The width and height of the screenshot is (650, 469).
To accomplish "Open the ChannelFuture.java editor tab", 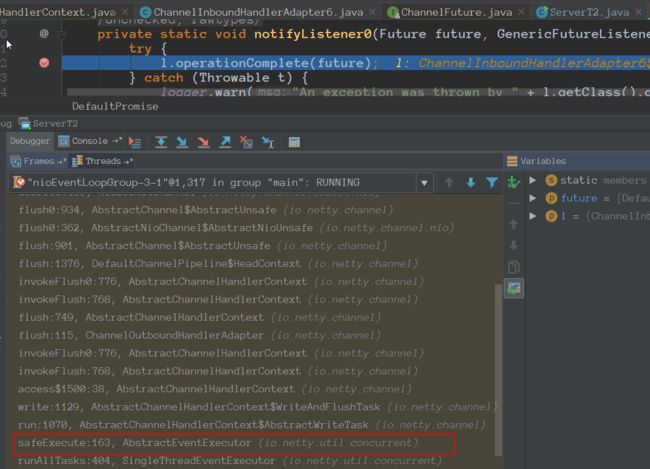I will (x=456, y=12).
